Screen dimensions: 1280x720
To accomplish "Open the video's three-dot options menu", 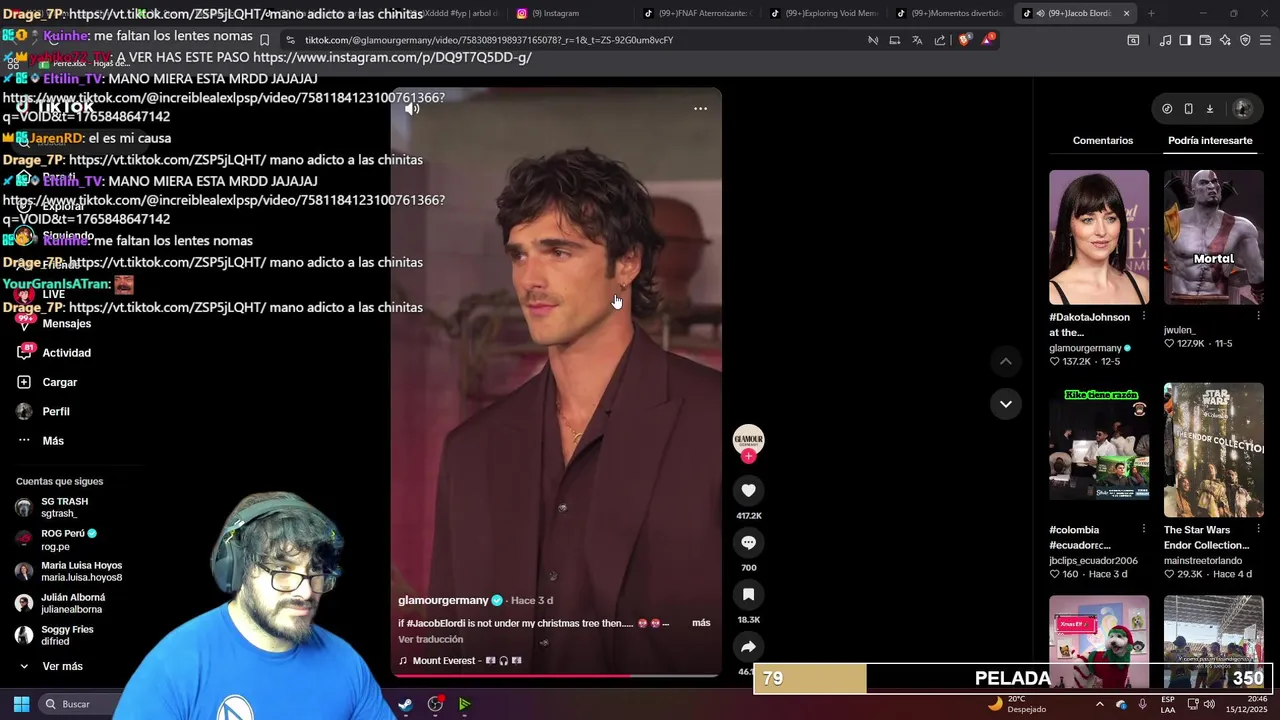I will point(700,109).
